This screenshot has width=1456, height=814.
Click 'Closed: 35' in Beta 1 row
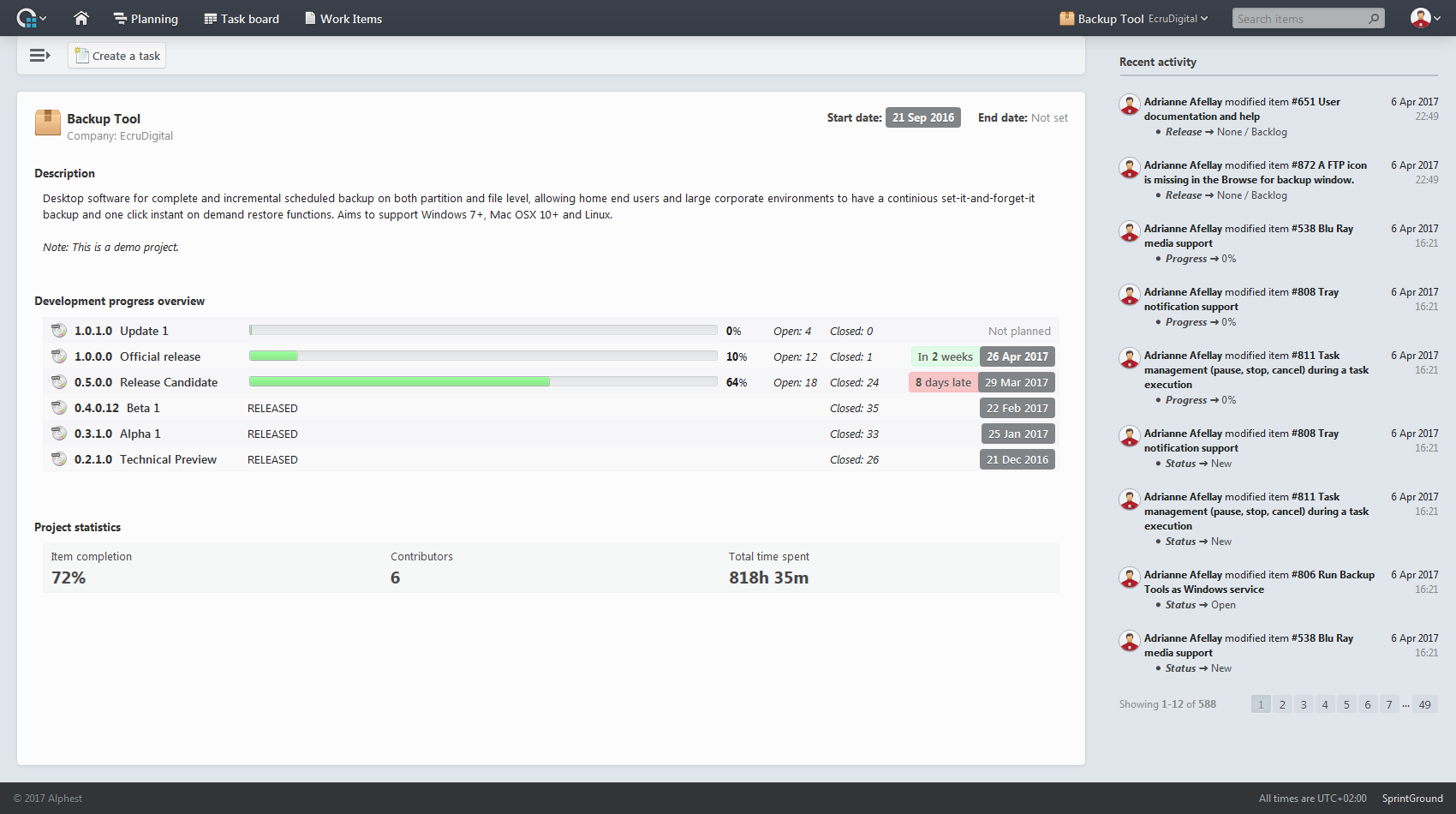pos(855,408)
